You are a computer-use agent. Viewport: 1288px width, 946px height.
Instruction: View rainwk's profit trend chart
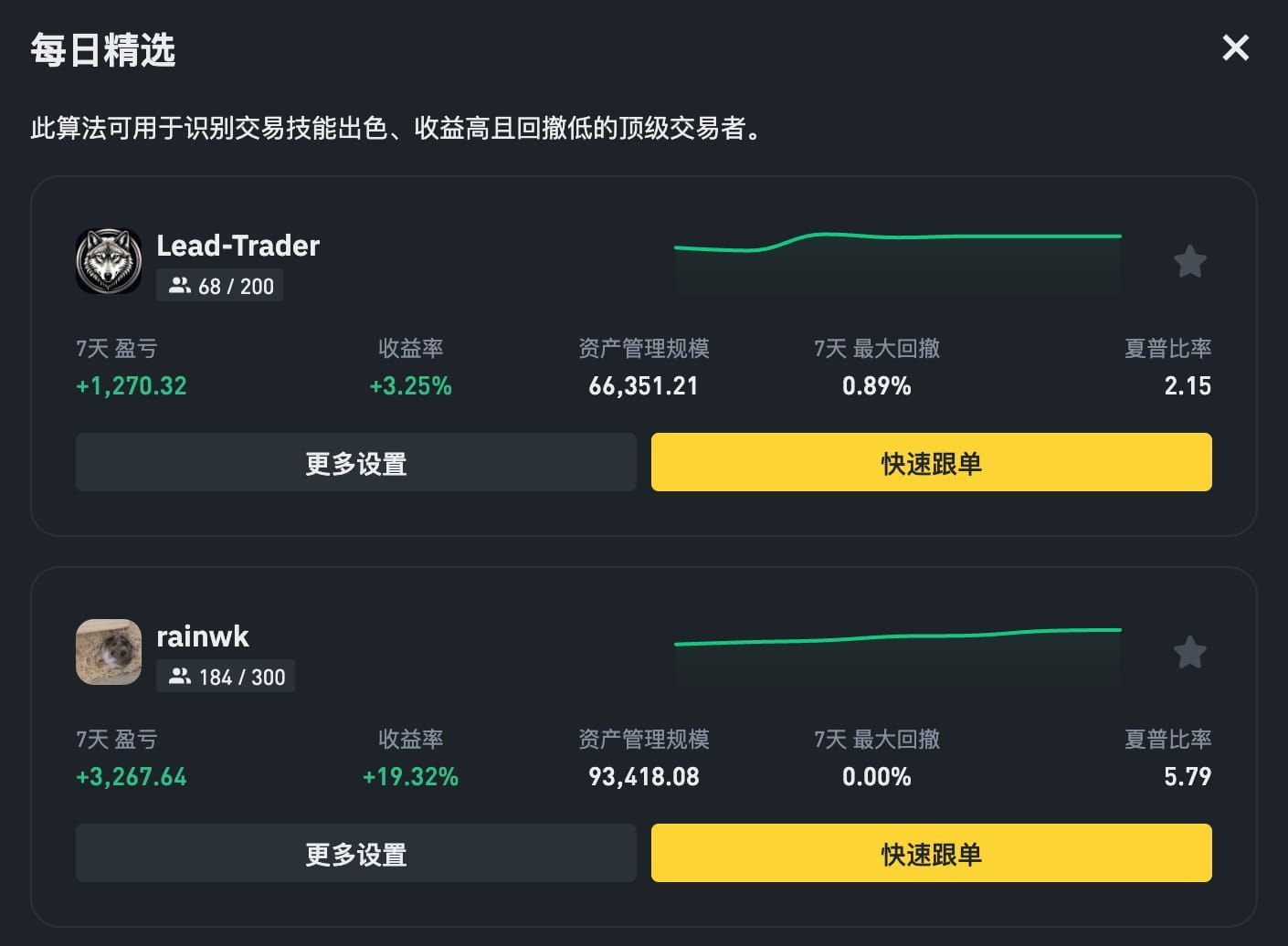(x=897, y=654)
